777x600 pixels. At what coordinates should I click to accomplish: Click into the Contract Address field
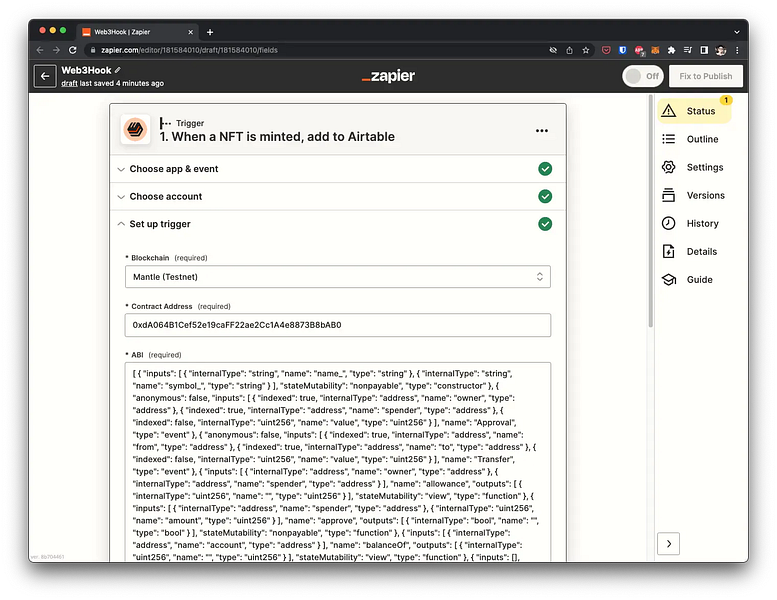coord(337,325)
